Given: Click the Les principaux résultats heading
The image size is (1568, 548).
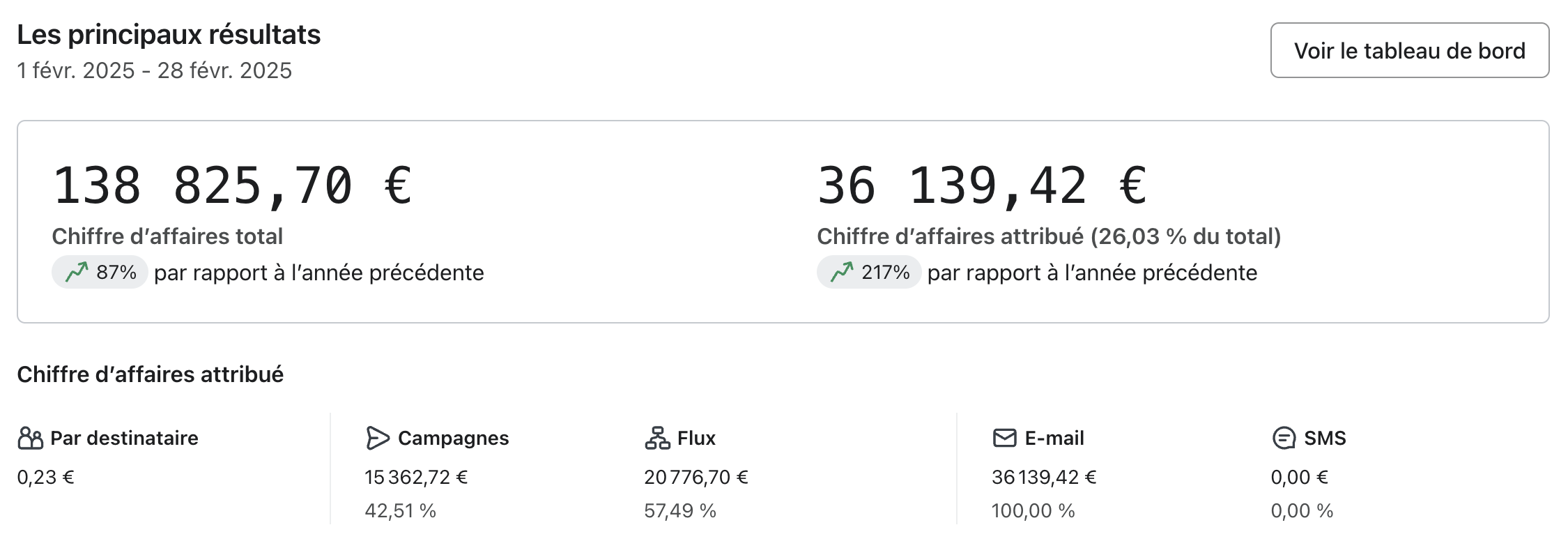Looking at the screenshot, I should pyautogui.click(x=169, y=34).
